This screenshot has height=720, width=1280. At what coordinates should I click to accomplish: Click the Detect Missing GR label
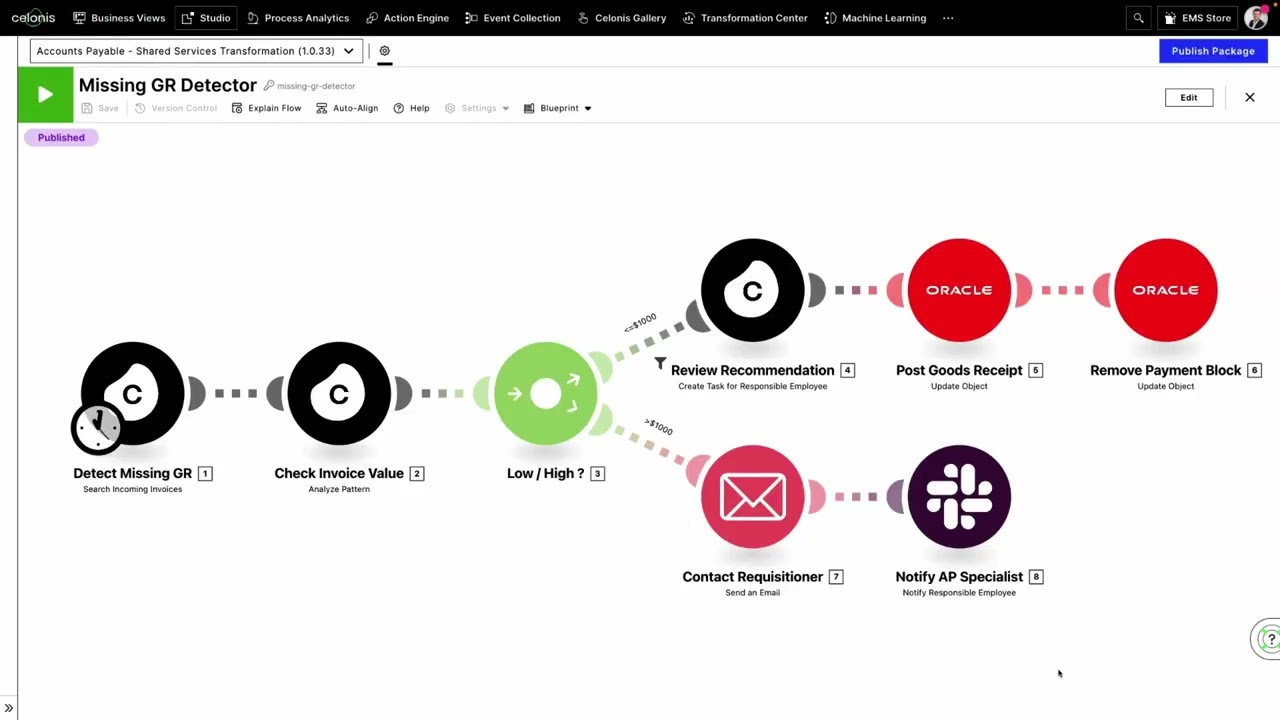click(132, 473)
